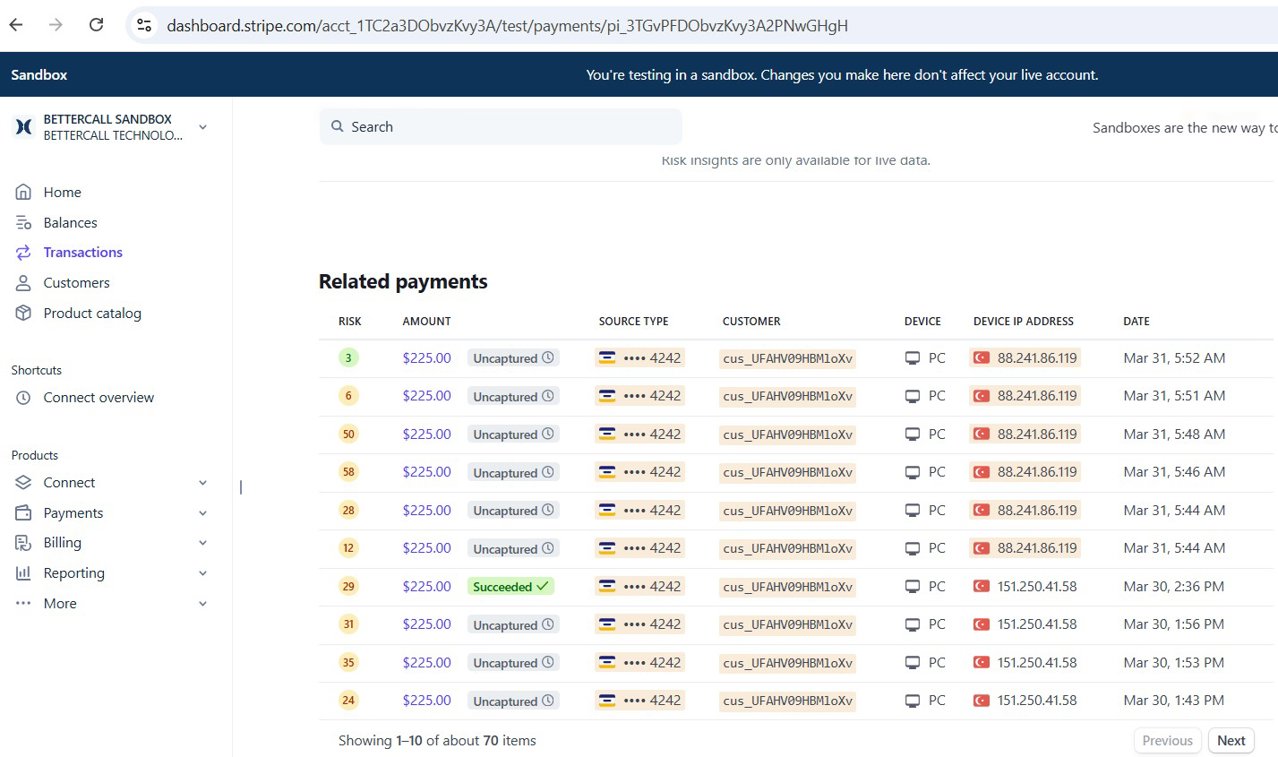Image resolution: width=1278 pixels, height=757 pixels.
Task: Click the browser address bar URL
Action: pyautogui.click(x=507, y=26)
